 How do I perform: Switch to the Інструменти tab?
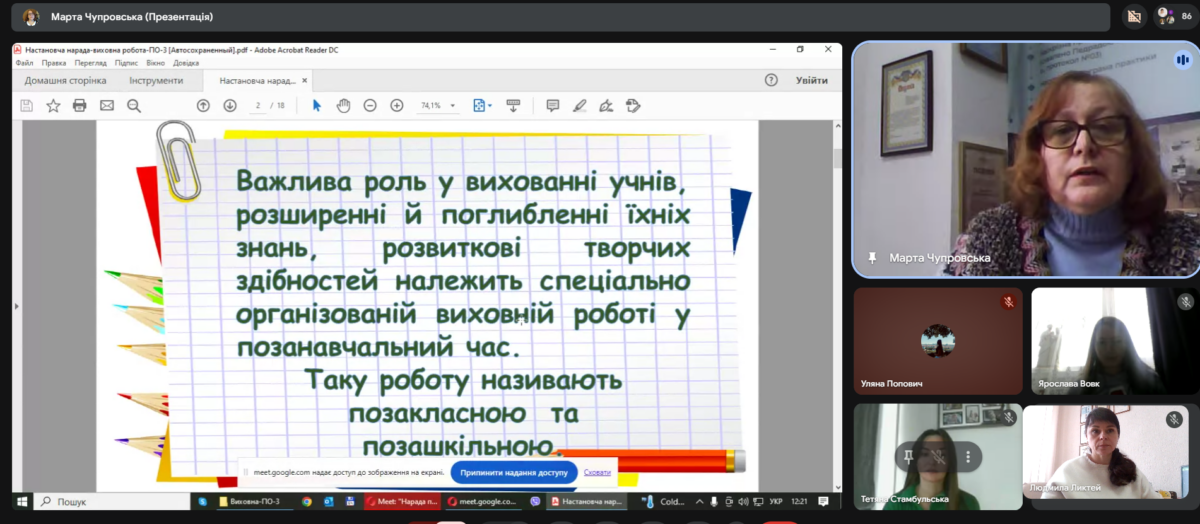[156, 81]
